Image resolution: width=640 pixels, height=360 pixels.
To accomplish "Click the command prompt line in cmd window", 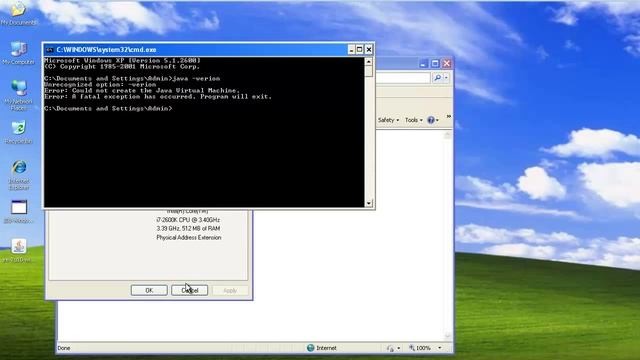I will pyautogui.click(x=108, y=109).
